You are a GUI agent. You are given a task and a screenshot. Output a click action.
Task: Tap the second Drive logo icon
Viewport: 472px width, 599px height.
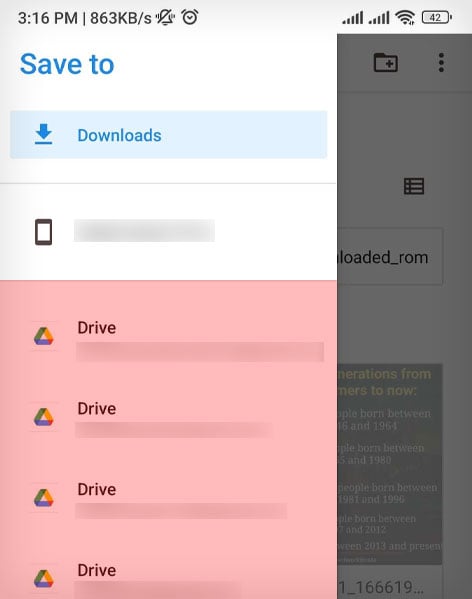pos(44,417)
